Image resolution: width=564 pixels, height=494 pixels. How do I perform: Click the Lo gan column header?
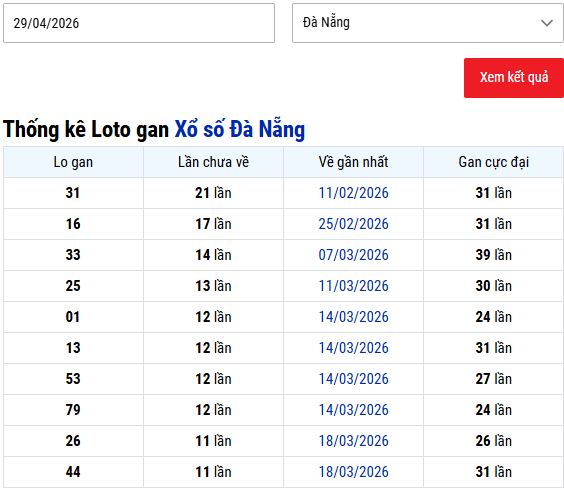coord(73,162)
